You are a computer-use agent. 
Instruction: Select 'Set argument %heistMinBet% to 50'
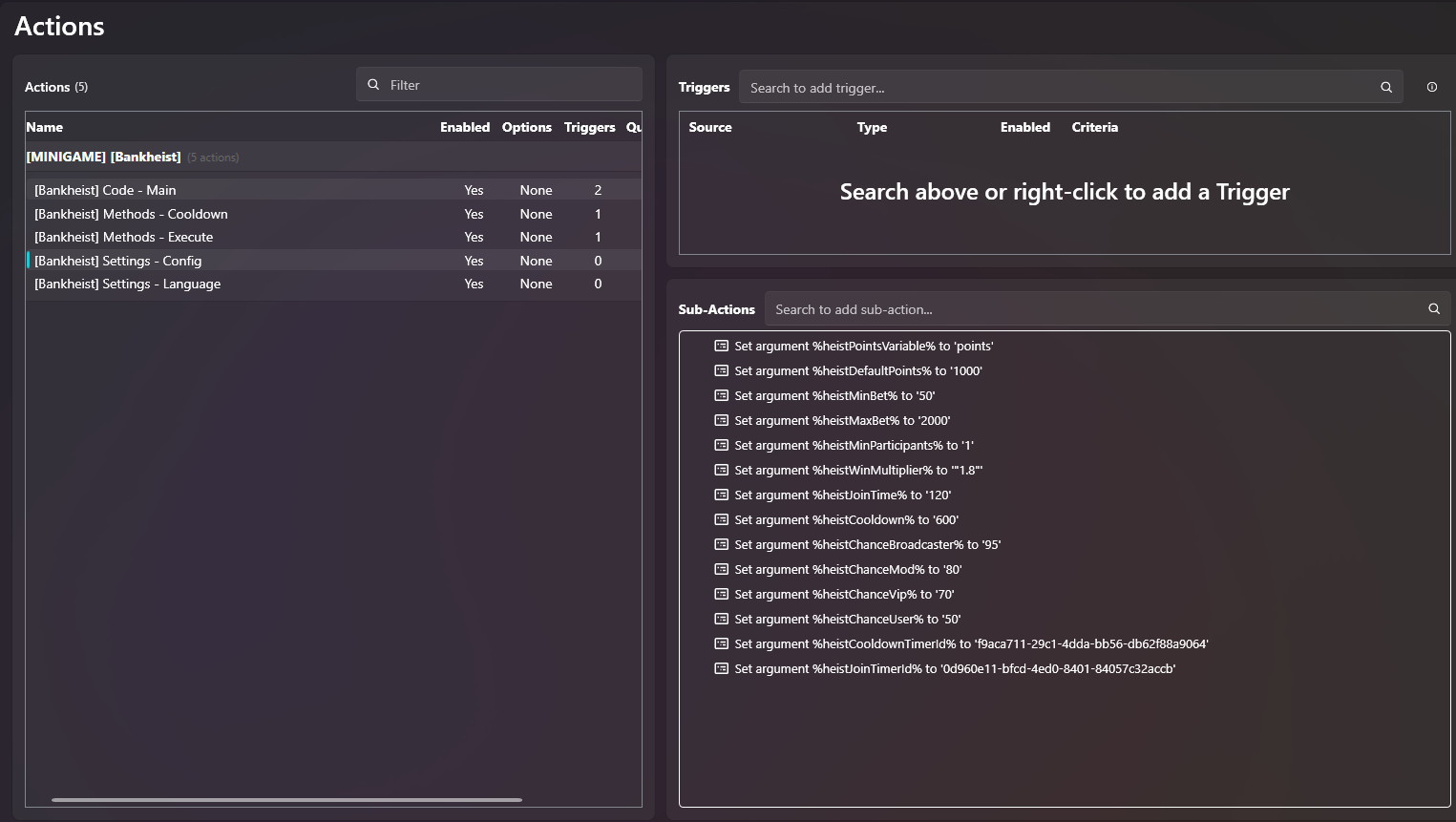pos(834,395)
